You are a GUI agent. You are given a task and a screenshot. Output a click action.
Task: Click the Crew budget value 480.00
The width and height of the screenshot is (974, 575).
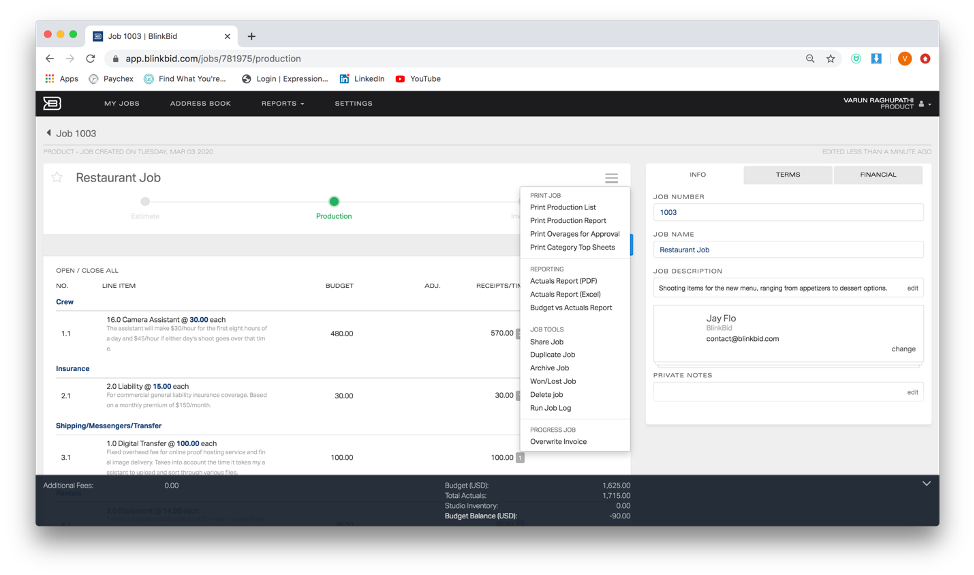coord(342,333)
